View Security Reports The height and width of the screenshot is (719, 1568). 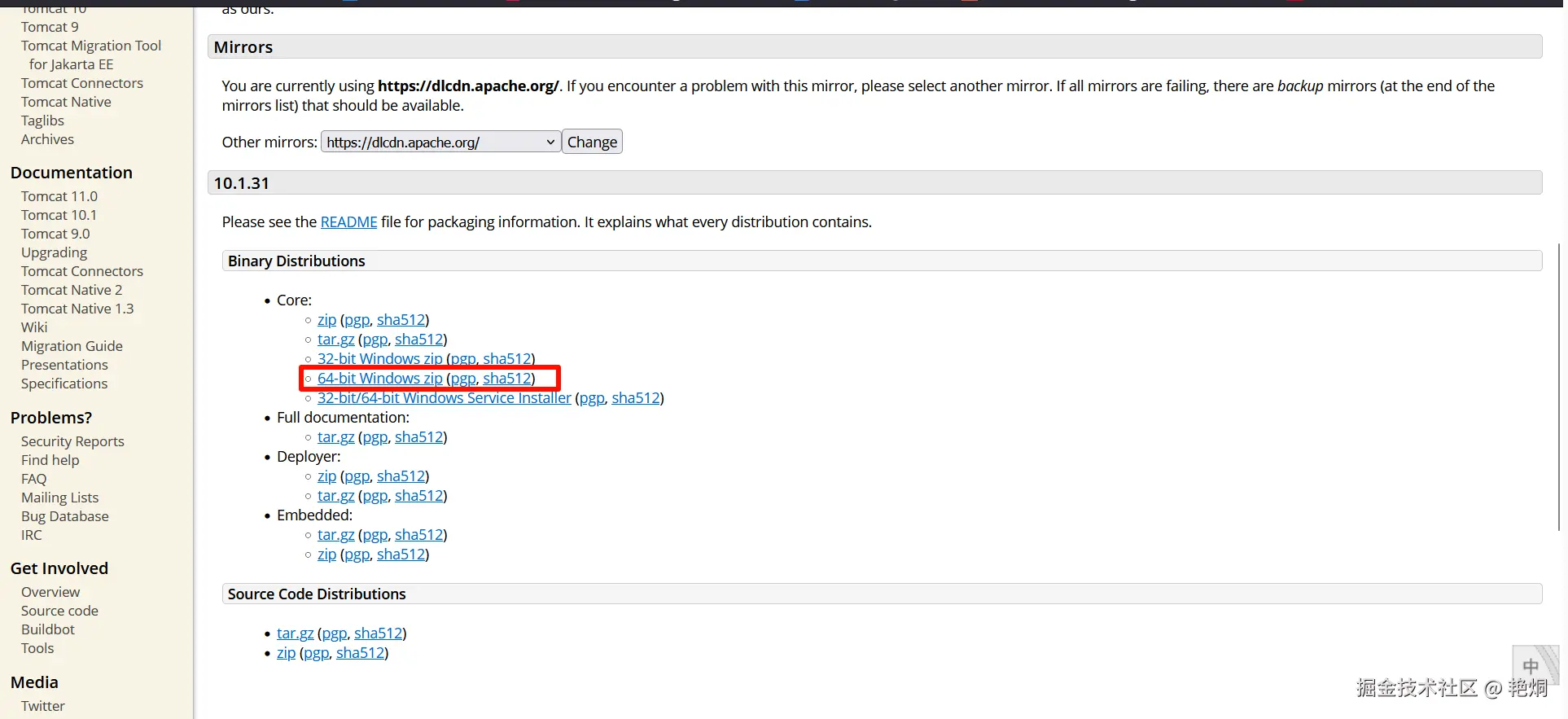click(x=72, y=441)
